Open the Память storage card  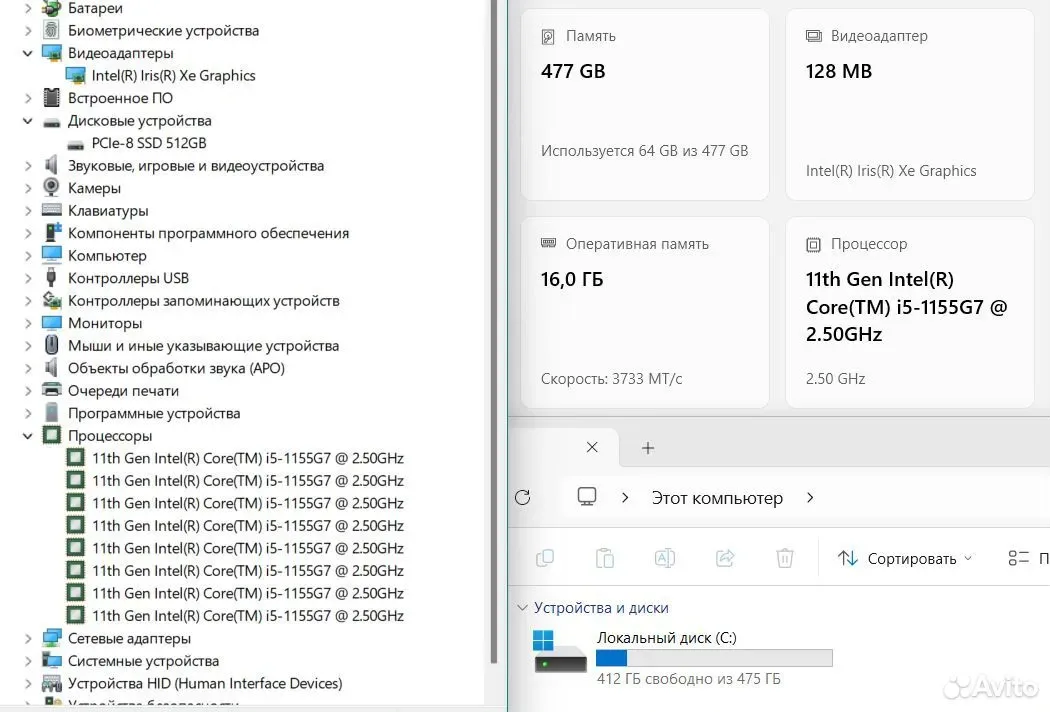point(645,104)
